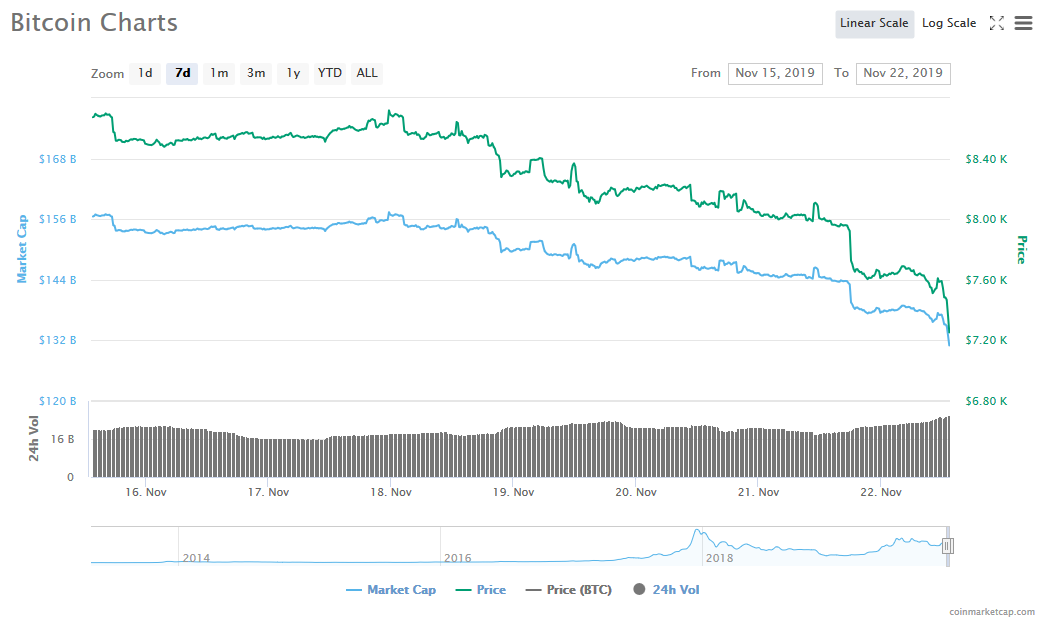Open the fullscreen chart view icon
Viewport: 1045px width, 620px height.
(x=996, y=23)
